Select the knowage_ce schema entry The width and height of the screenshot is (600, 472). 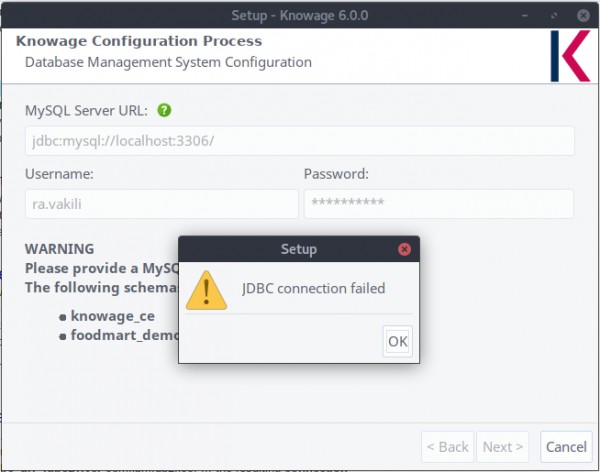click(x=112, y=316)
